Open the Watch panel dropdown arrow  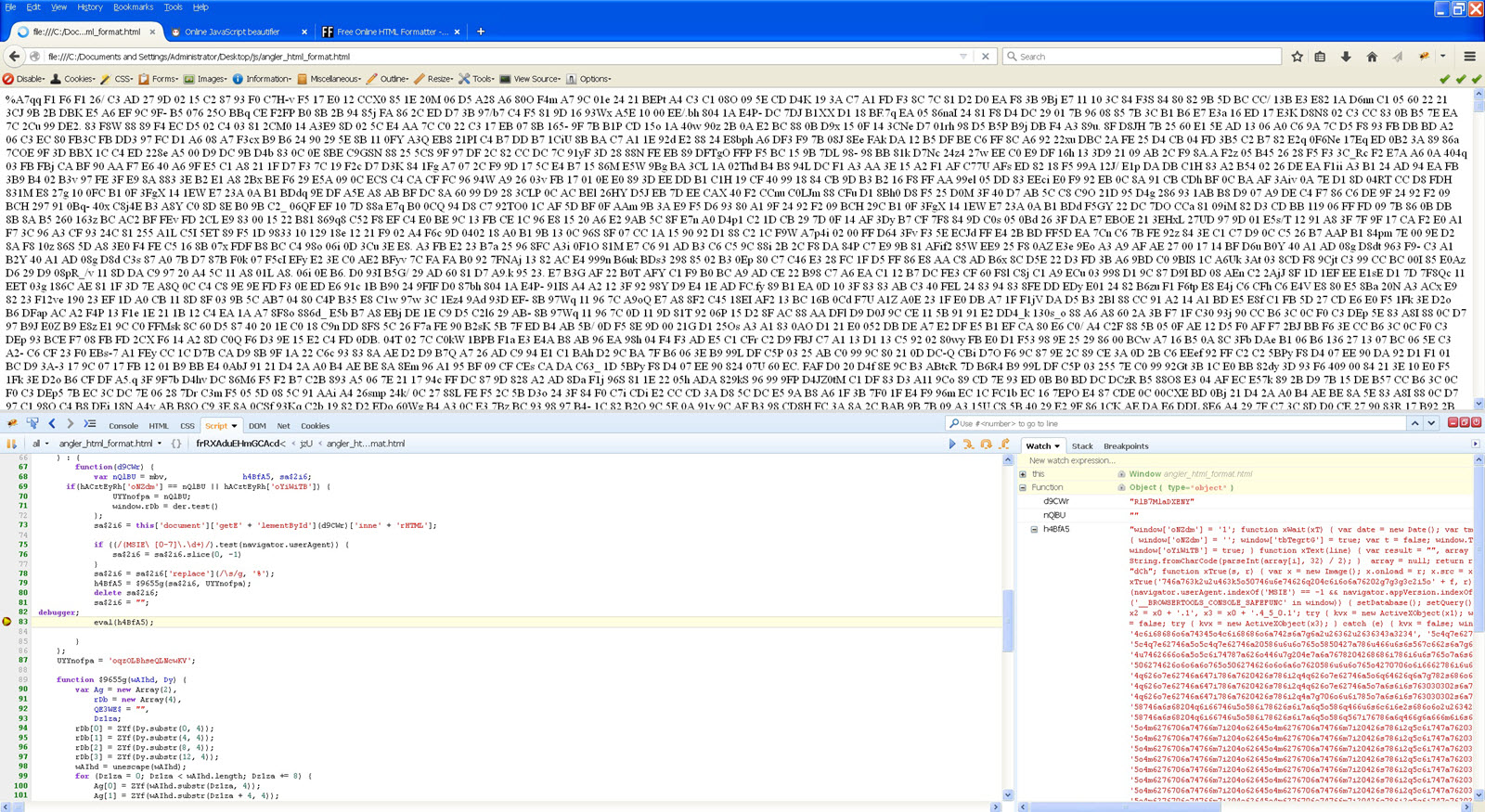(1056, 446)
